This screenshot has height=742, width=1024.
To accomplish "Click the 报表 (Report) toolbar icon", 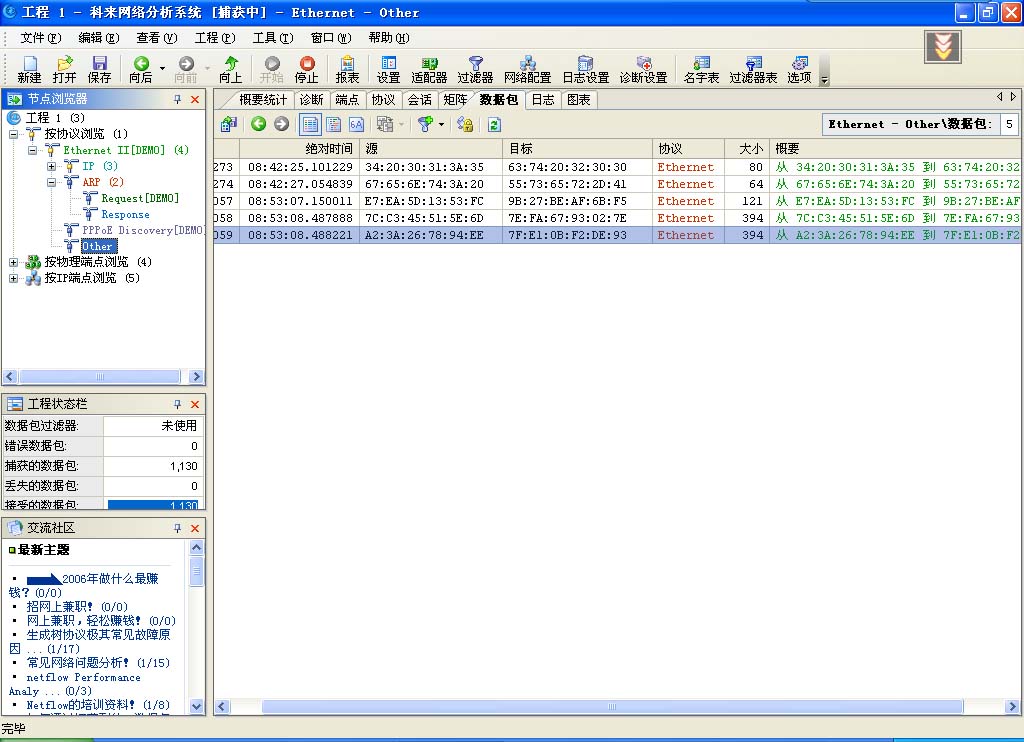I will click(347, 68).
